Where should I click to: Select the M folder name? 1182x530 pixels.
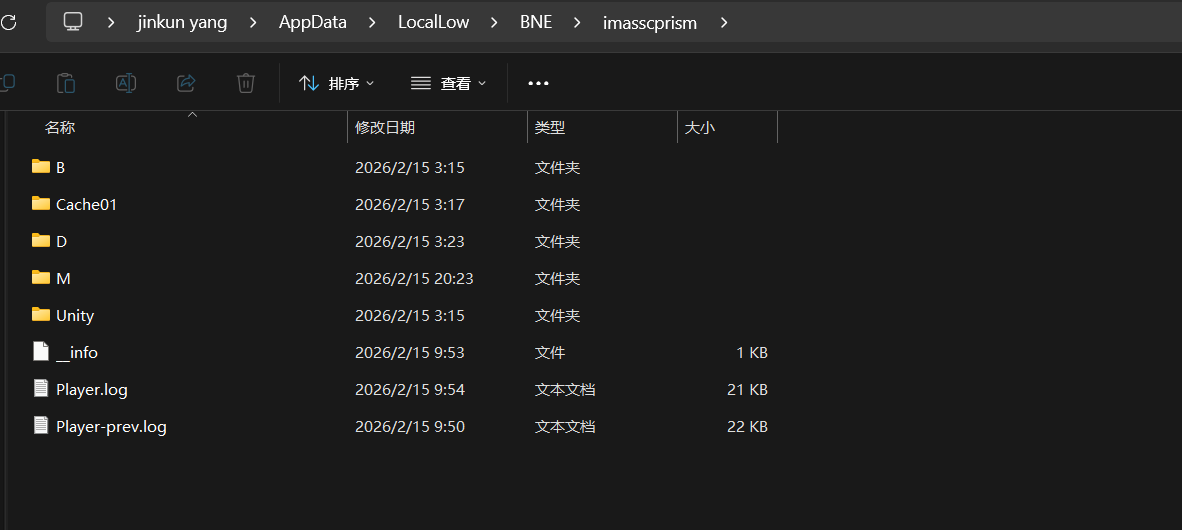(63, 278)
